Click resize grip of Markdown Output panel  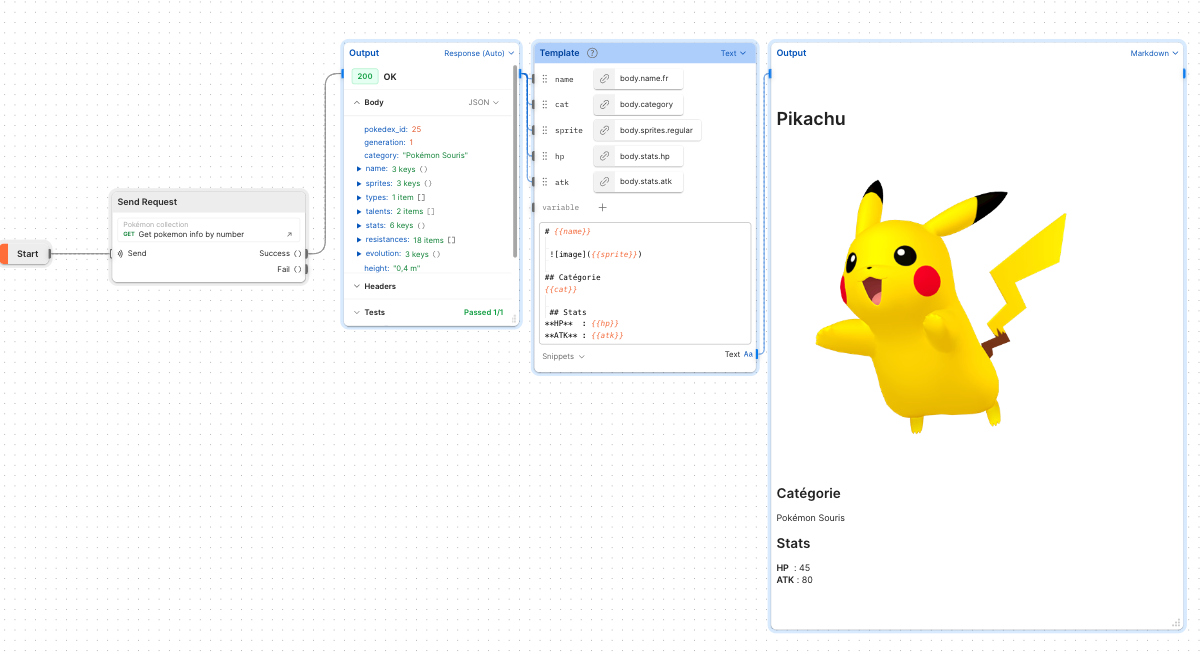(1176, 623)
